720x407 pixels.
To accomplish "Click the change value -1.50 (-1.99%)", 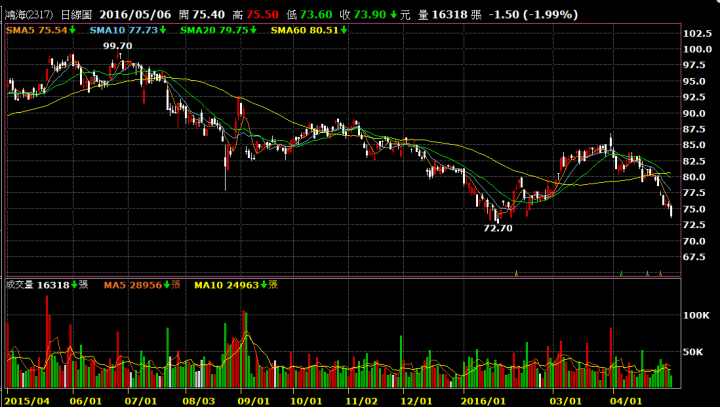I will pos(533,15).
